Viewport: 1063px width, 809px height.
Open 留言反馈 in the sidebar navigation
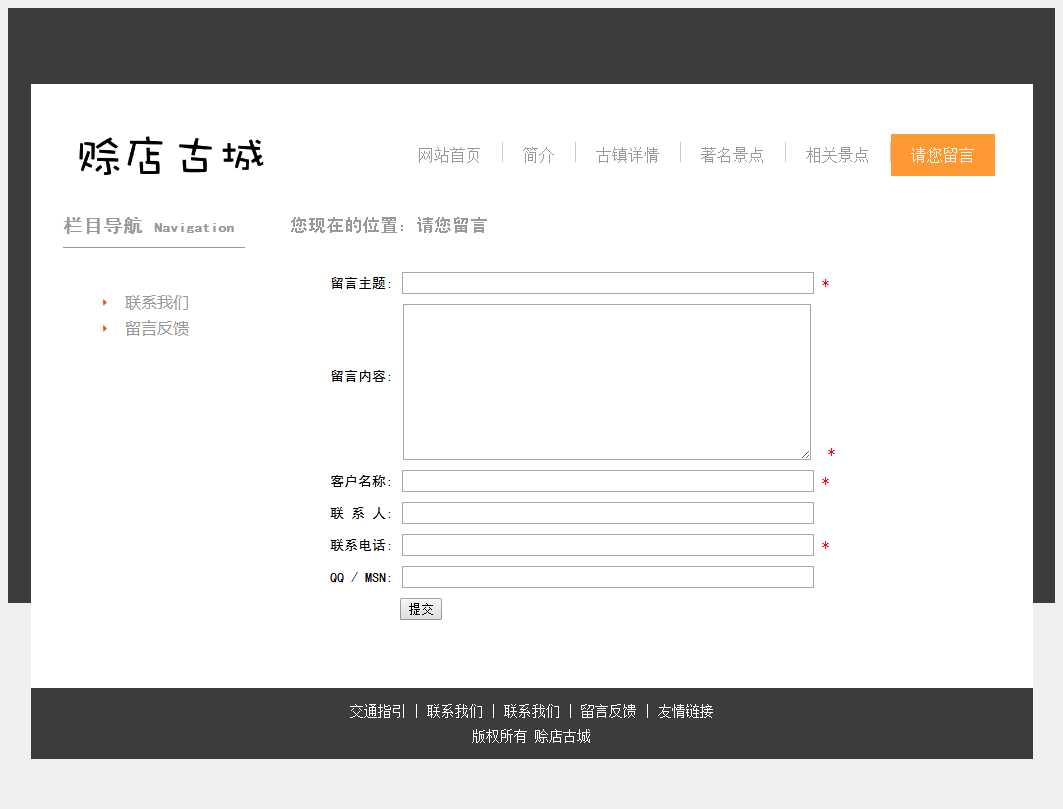(x=157, y=329)
